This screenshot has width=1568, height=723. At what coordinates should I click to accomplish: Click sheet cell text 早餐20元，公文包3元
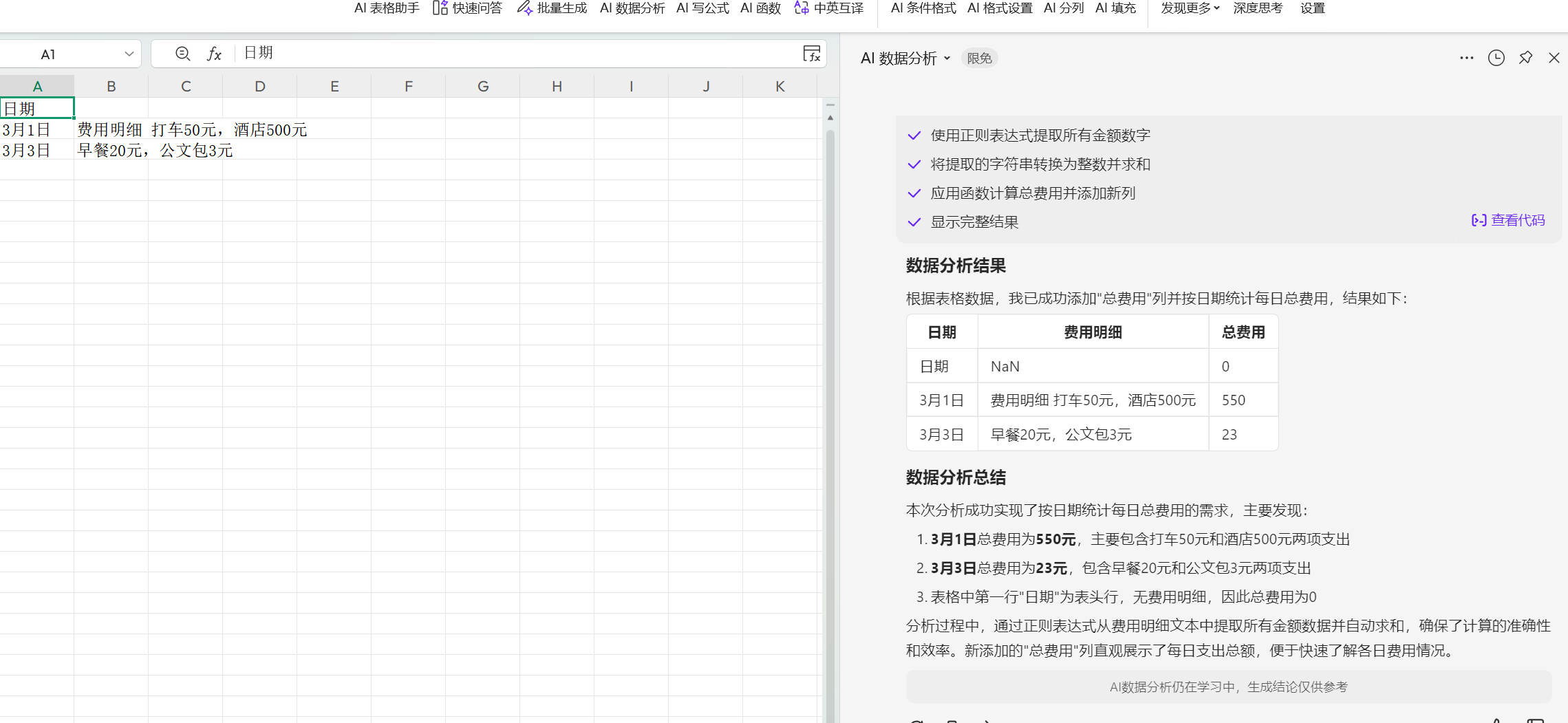(155, 150)
